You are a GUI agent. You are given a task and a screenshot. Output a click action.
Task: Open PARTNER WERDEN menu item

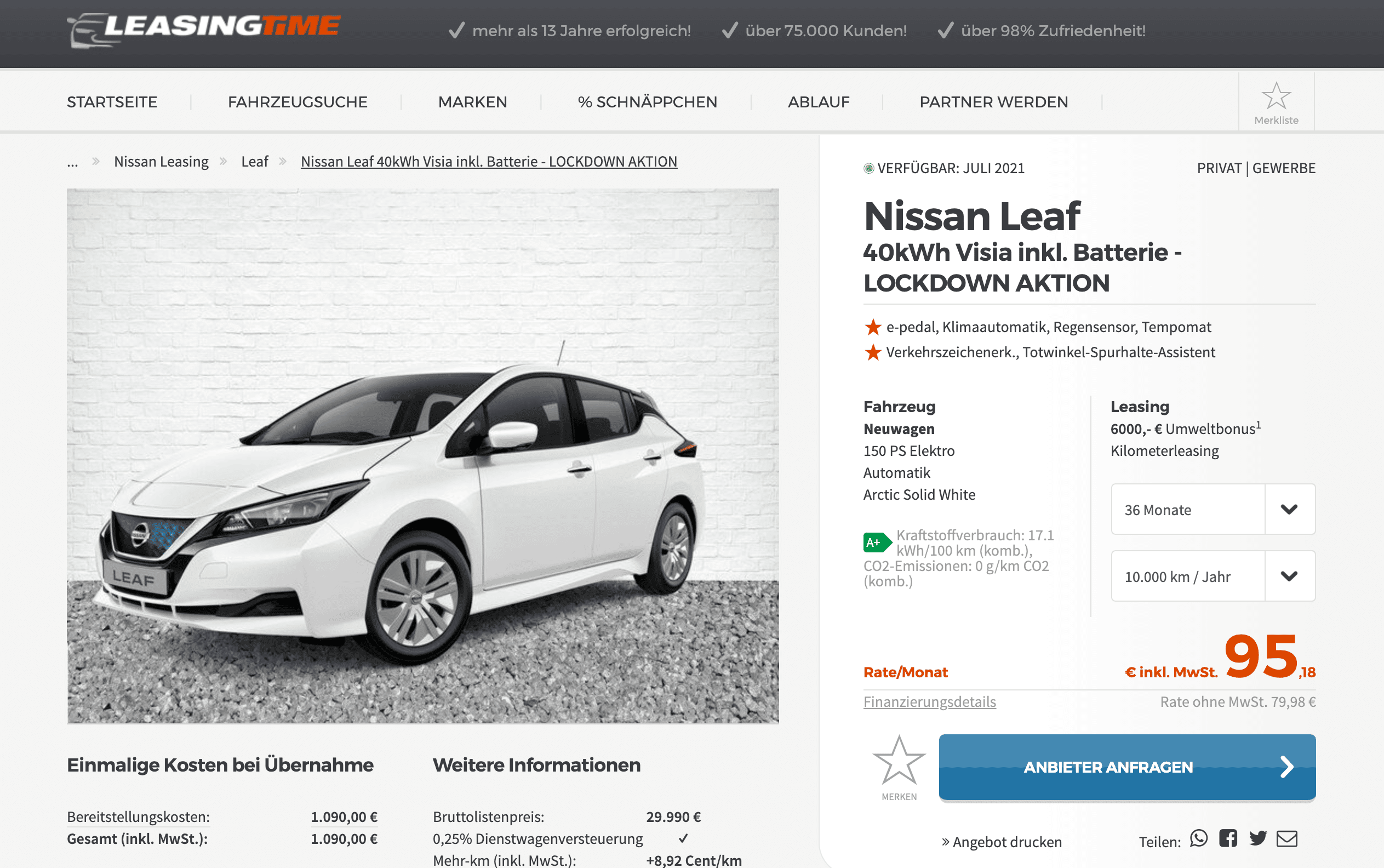(994, 102)
